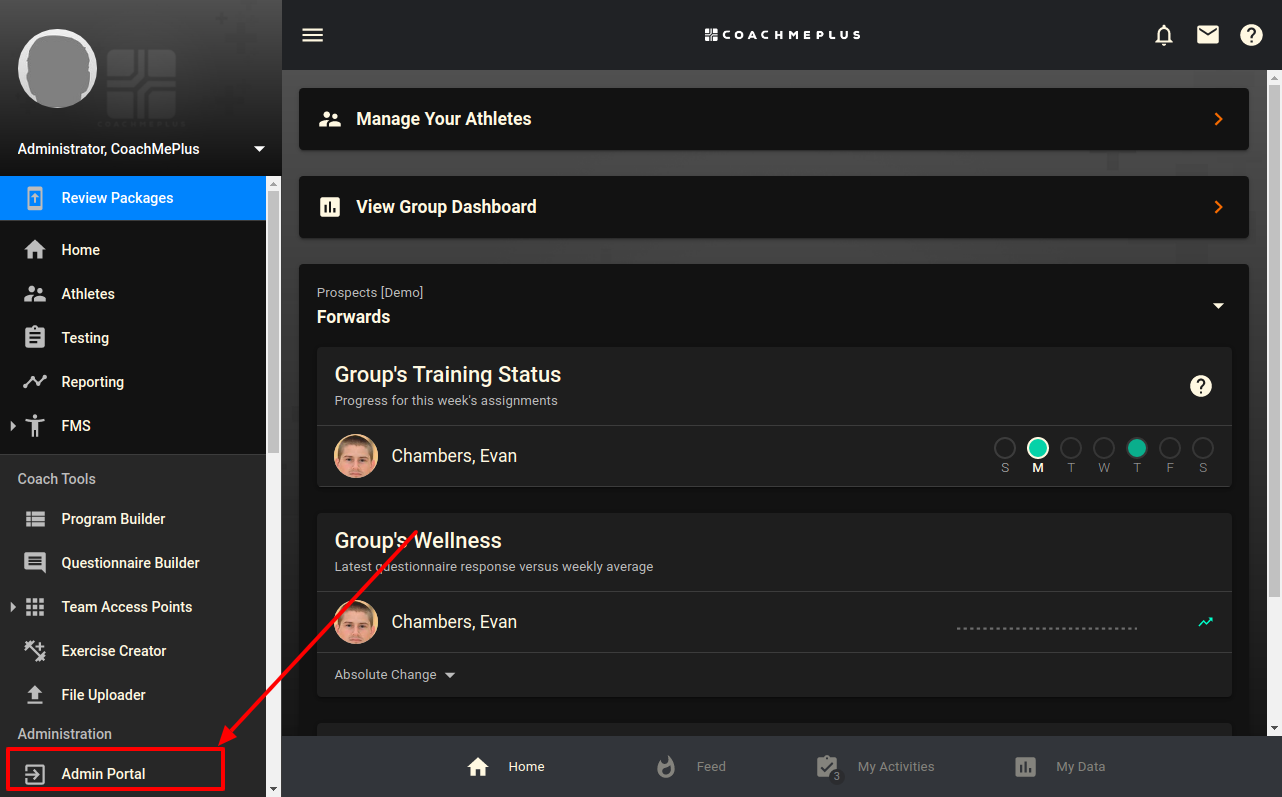Click the File Uploader upload icon
Viewport: 1282px width, 797px height.
(35, 695)
